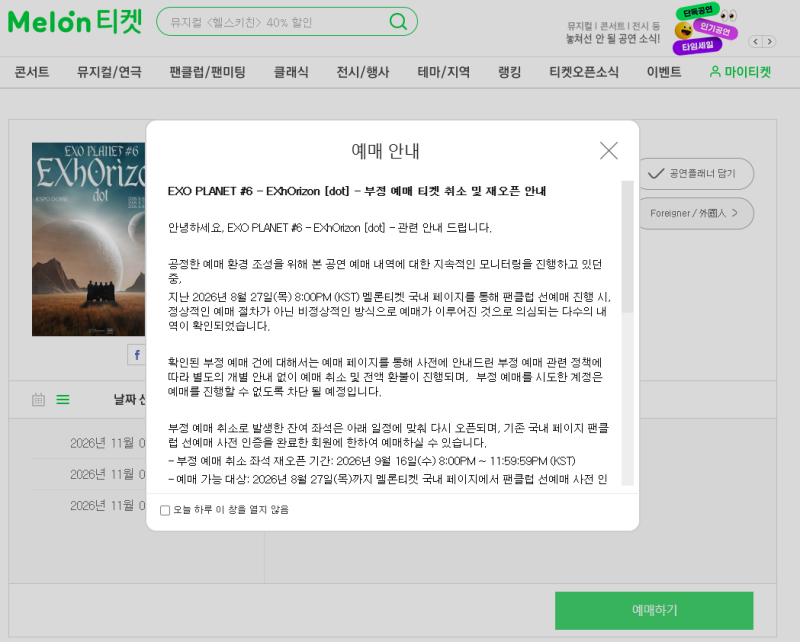
Task: Click the next banner arrow
Action: pos(769,41)
